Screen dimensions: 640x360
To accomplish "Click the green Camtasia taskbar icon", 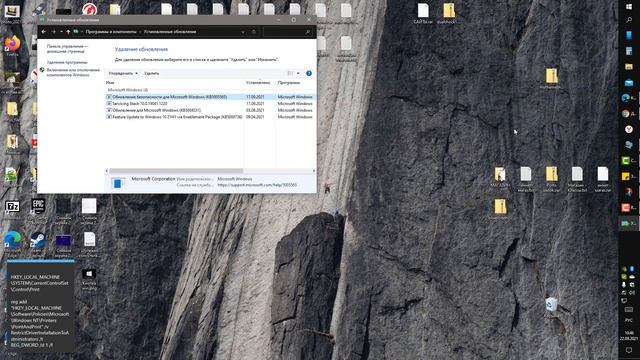I will tap(626, 160).
